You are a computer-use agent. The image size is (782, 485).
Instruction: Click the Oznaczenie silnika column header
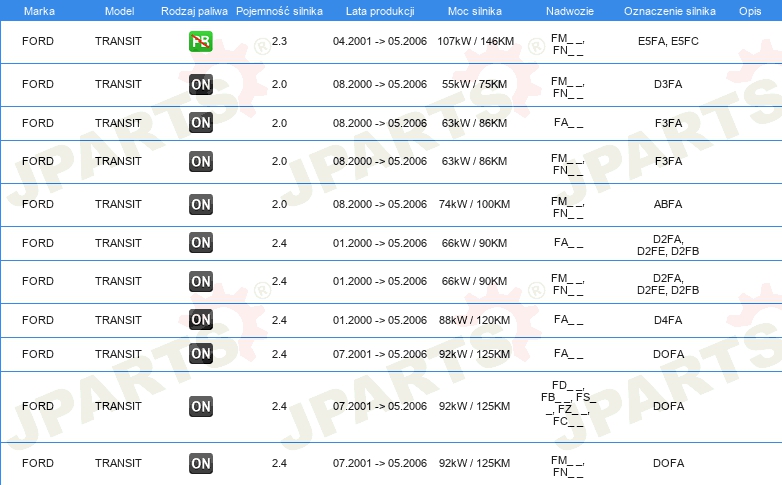(670, 11)
